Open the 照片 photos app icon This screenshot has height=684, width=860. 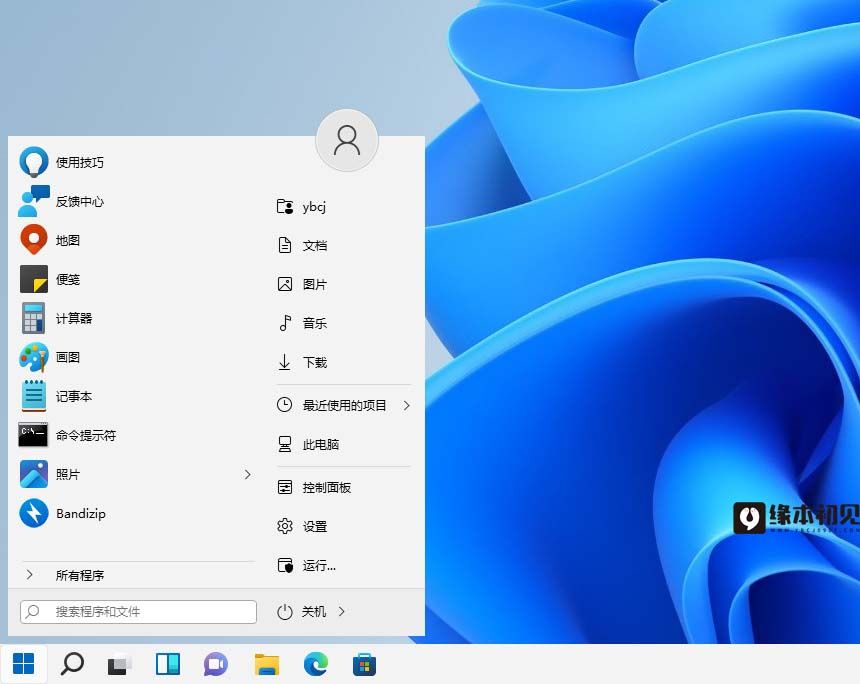pos(33,474)
